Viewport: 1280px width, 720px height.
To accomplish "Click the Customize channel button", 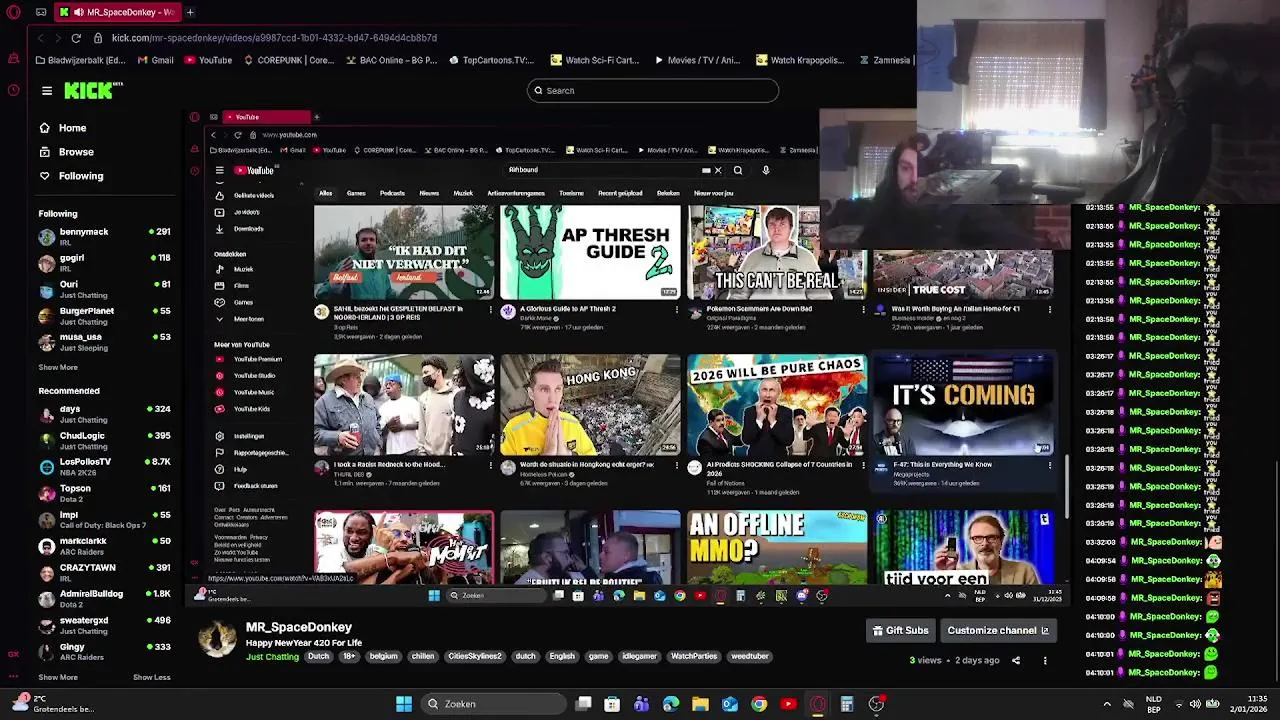I will pos(998,631).
